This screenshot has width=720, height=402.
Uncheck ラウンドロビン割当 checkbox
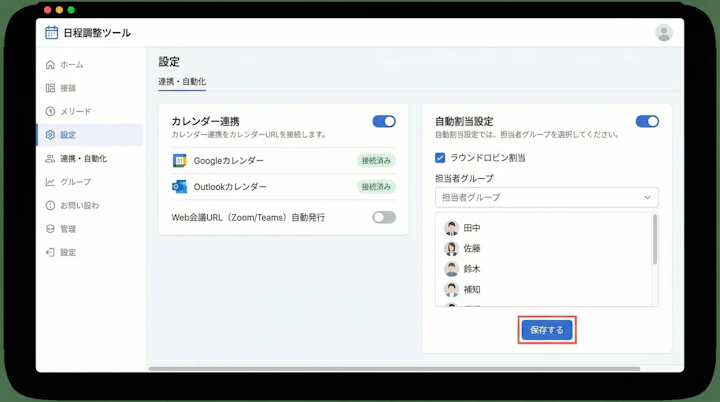pyautogui.click(x=440, y=158)
